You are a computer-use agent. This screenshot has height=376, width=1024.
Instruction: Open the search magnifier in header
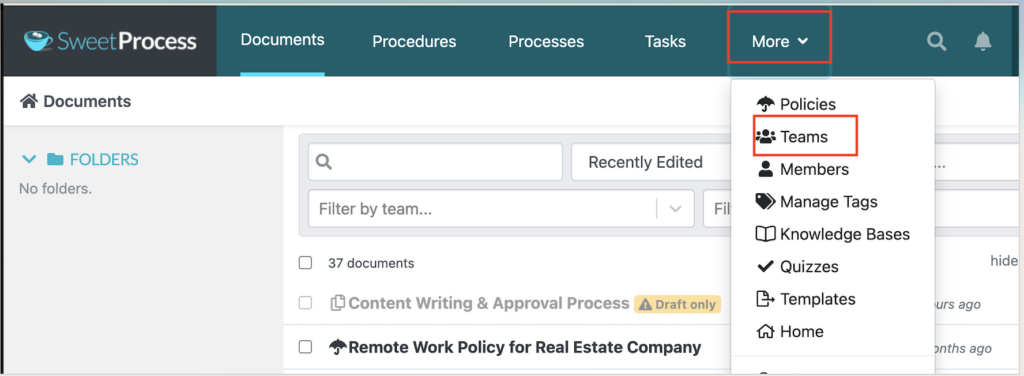[x=937, y=42]
